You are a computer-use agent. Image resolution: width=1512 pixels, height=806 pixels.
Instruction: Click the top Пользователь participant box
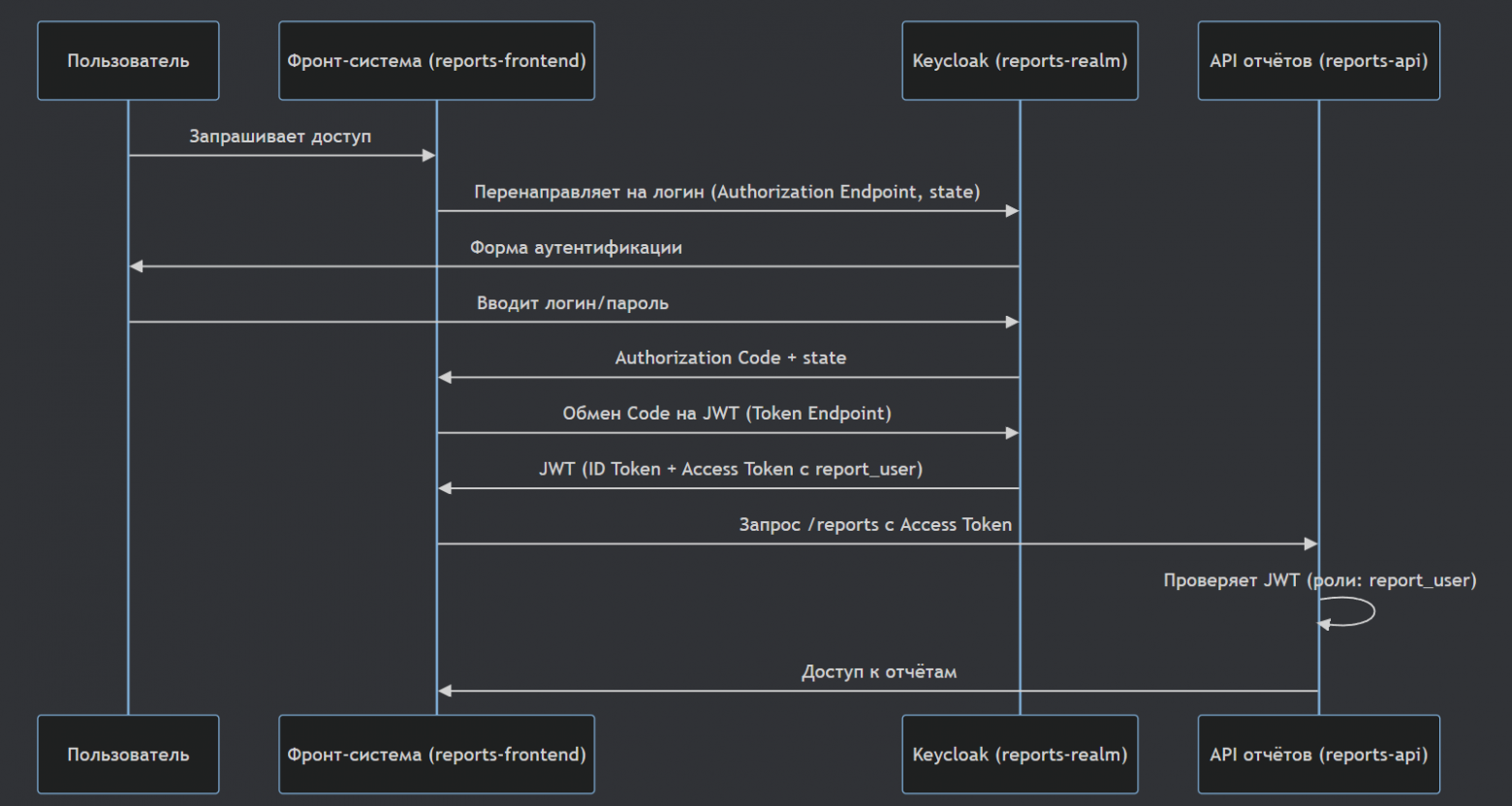(128, 61)
